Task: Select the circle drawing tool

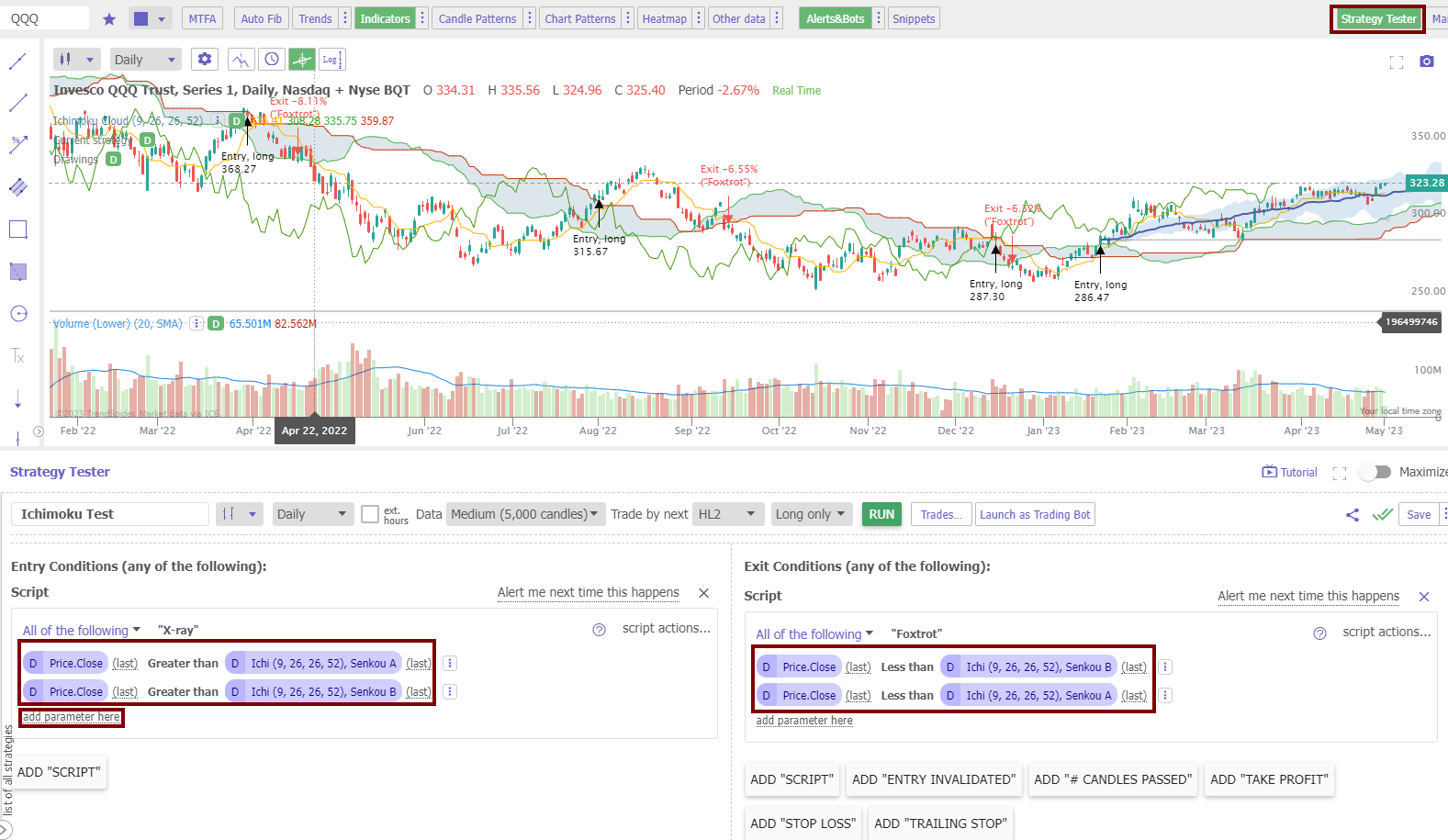Action: 17,314
